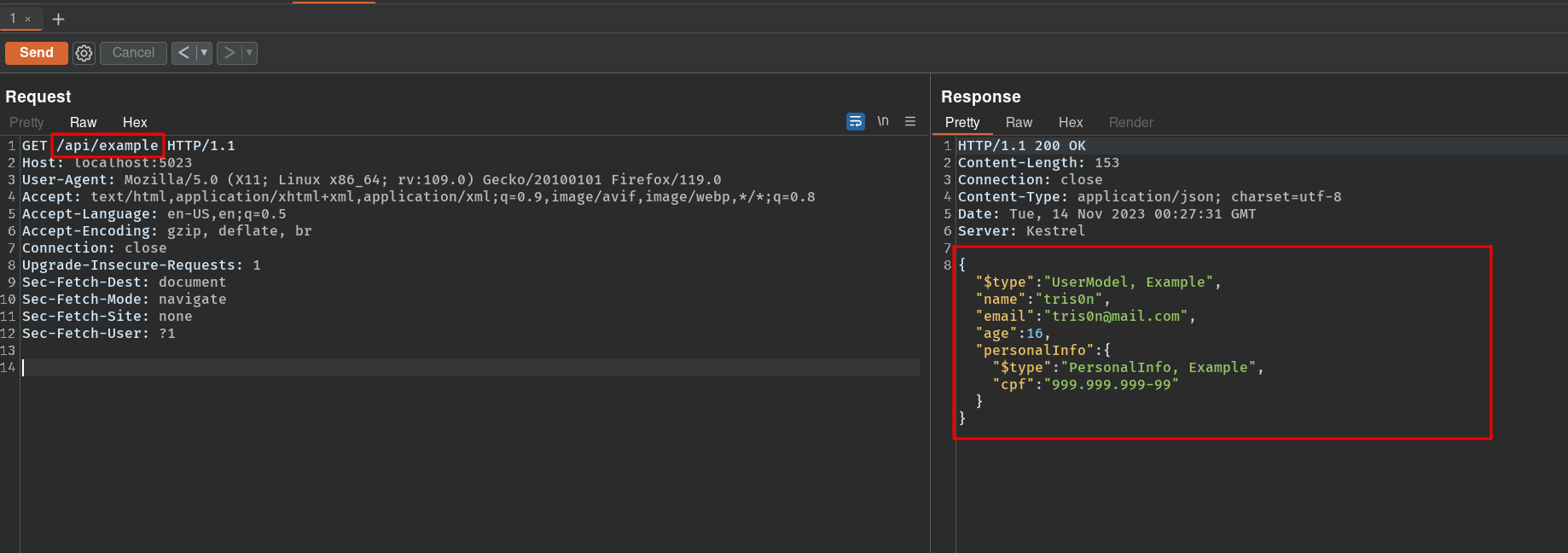The image size is (1568, 553).
Task: Switch Response view to Raw
Action: click(x=1019, y=123)
